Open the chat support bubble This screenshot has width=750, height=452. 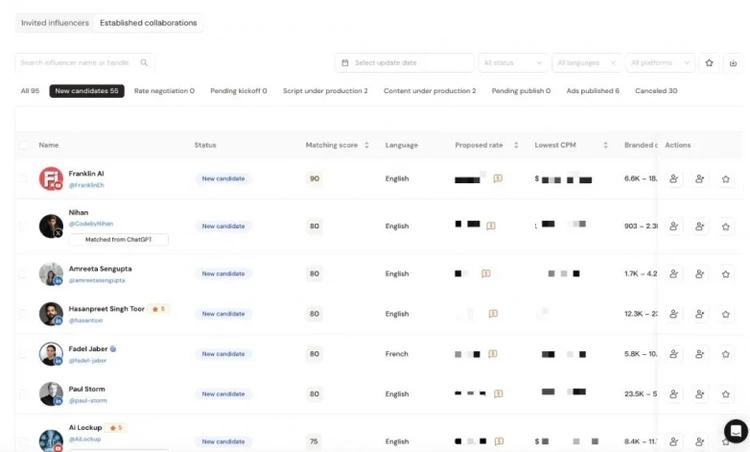coord(735,431)
